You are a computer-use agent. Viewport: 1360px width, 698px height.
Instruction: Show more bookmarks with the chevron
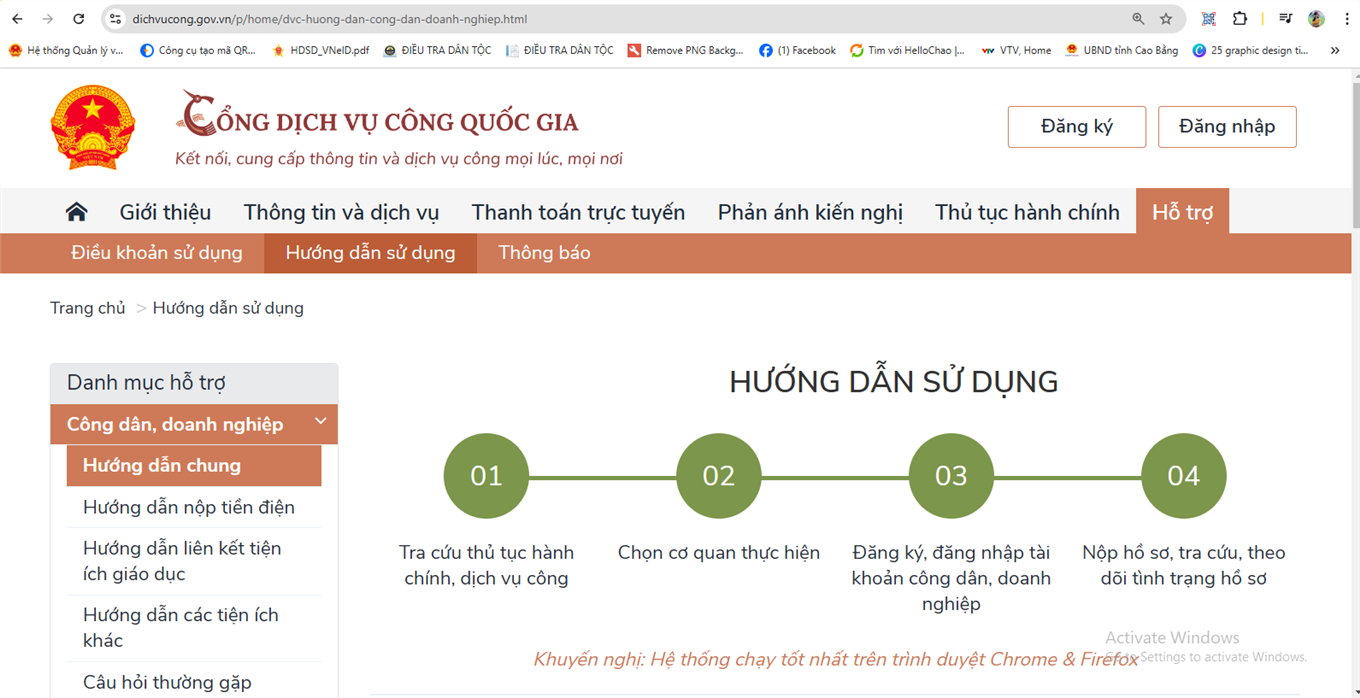point(1335,50)
